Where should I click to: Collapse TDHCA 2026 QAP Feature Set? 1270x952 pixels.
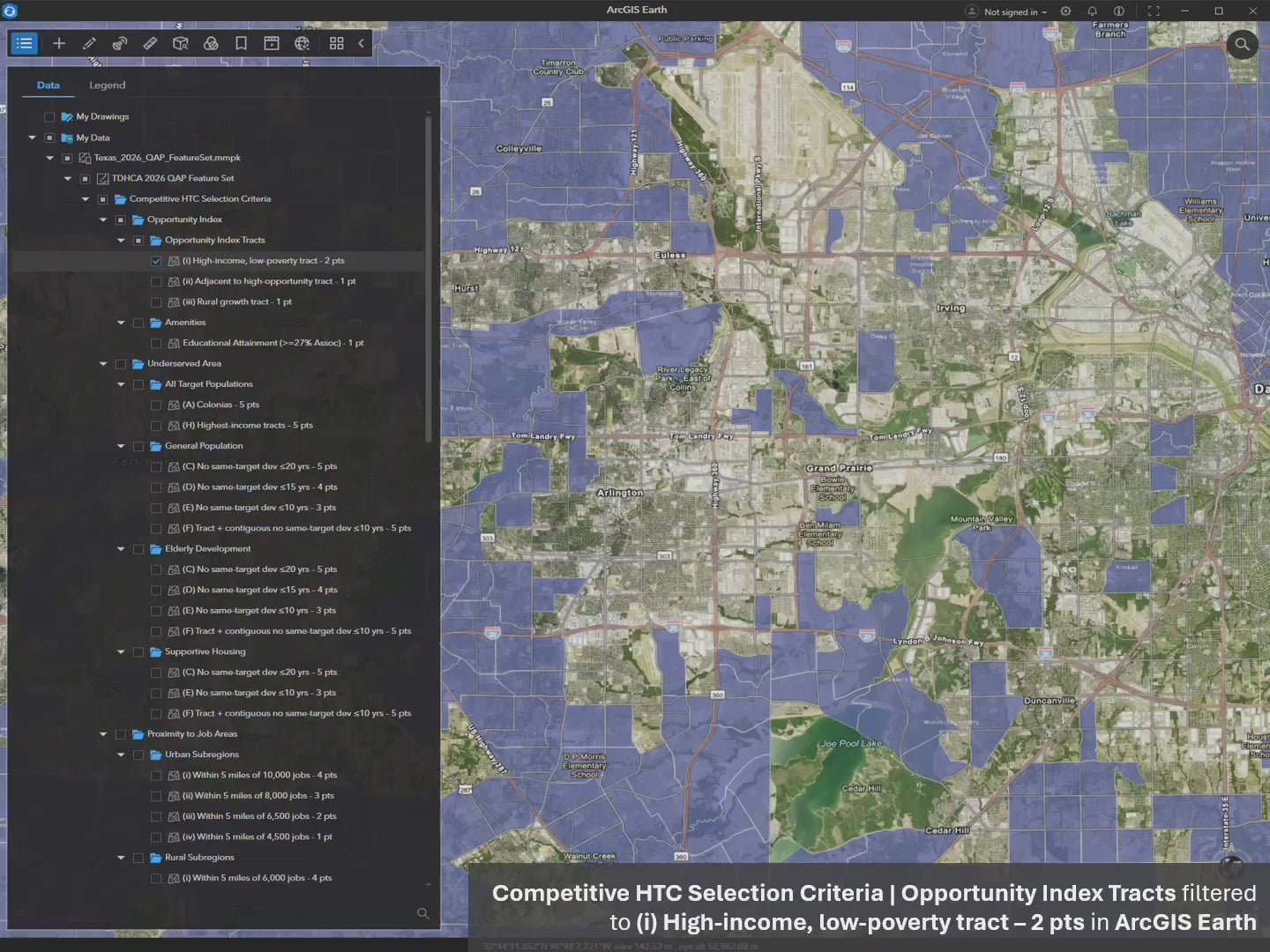tap(68, 178)
